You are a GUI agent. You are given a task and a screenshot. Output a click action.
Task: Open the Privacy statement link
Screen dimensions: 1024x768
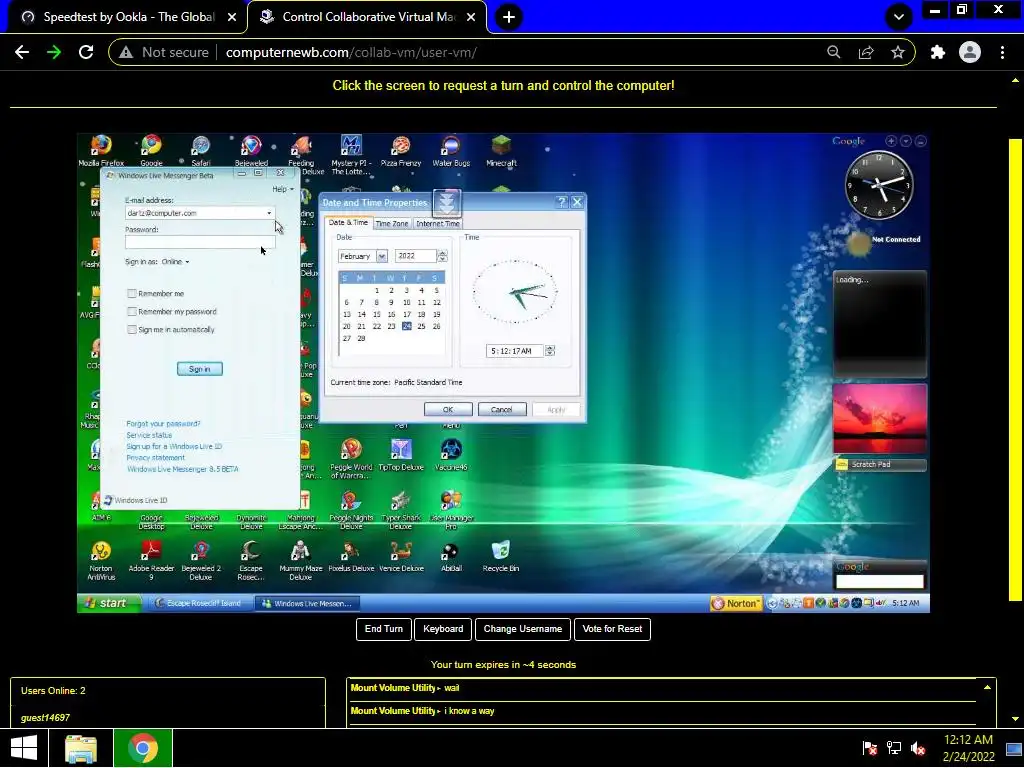[155, 458]
